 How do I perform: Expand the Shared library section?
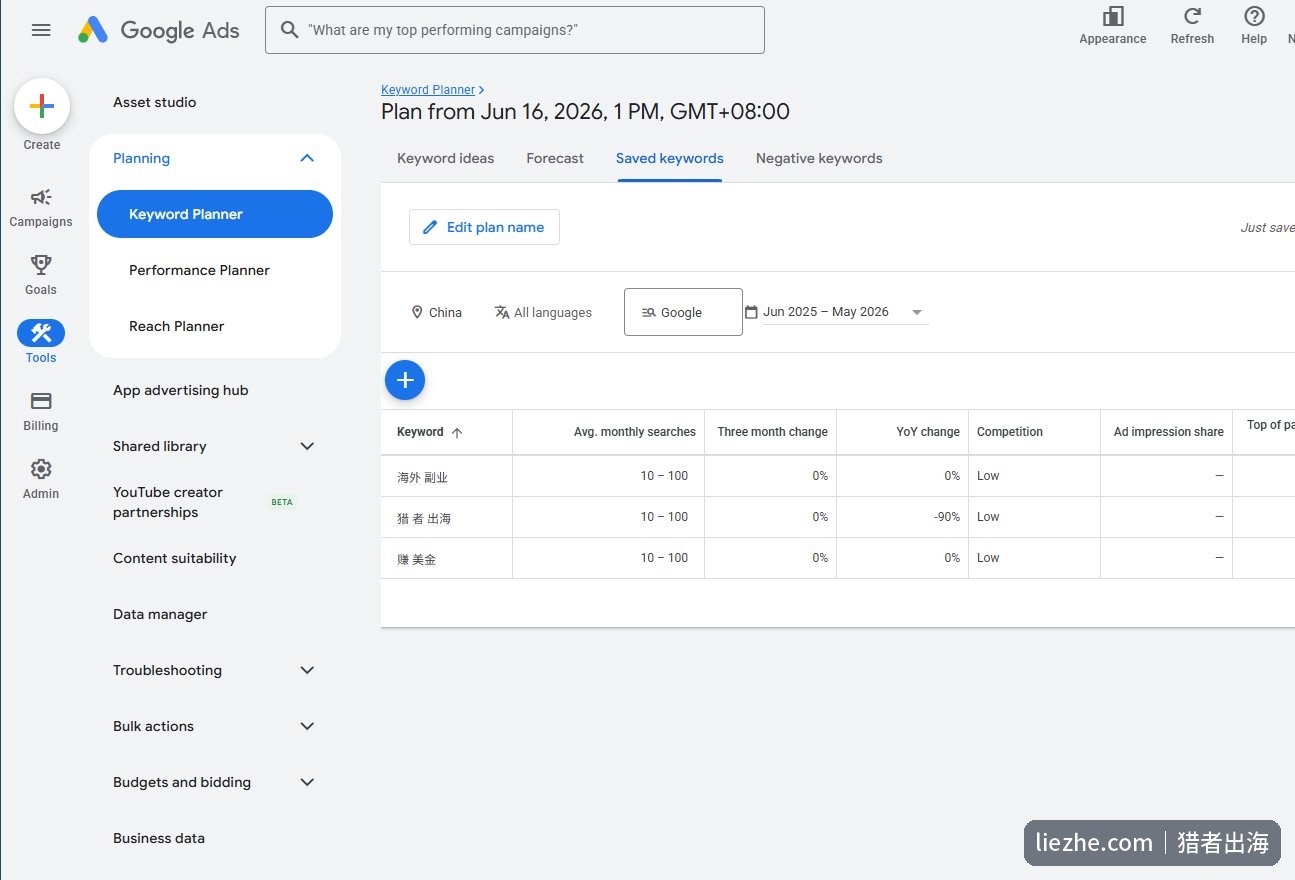click(x=307, y=446)
